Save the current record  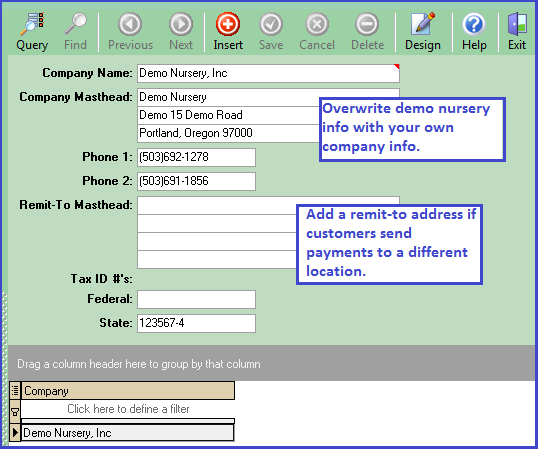tap(271, 32)
